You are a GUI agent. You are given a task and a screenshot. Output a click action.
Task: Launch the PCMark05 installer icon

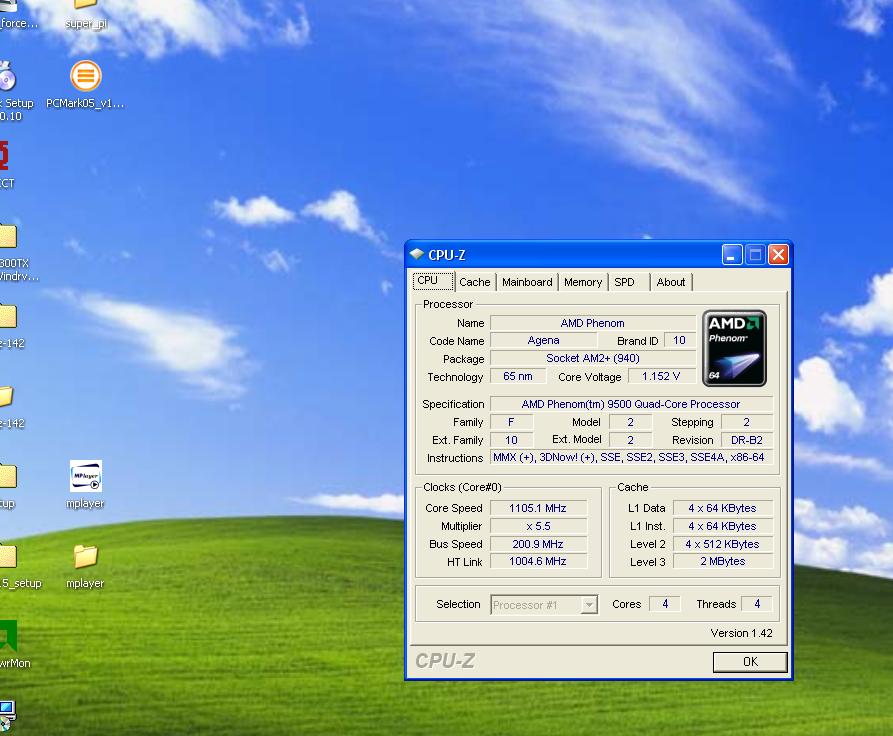85,76
